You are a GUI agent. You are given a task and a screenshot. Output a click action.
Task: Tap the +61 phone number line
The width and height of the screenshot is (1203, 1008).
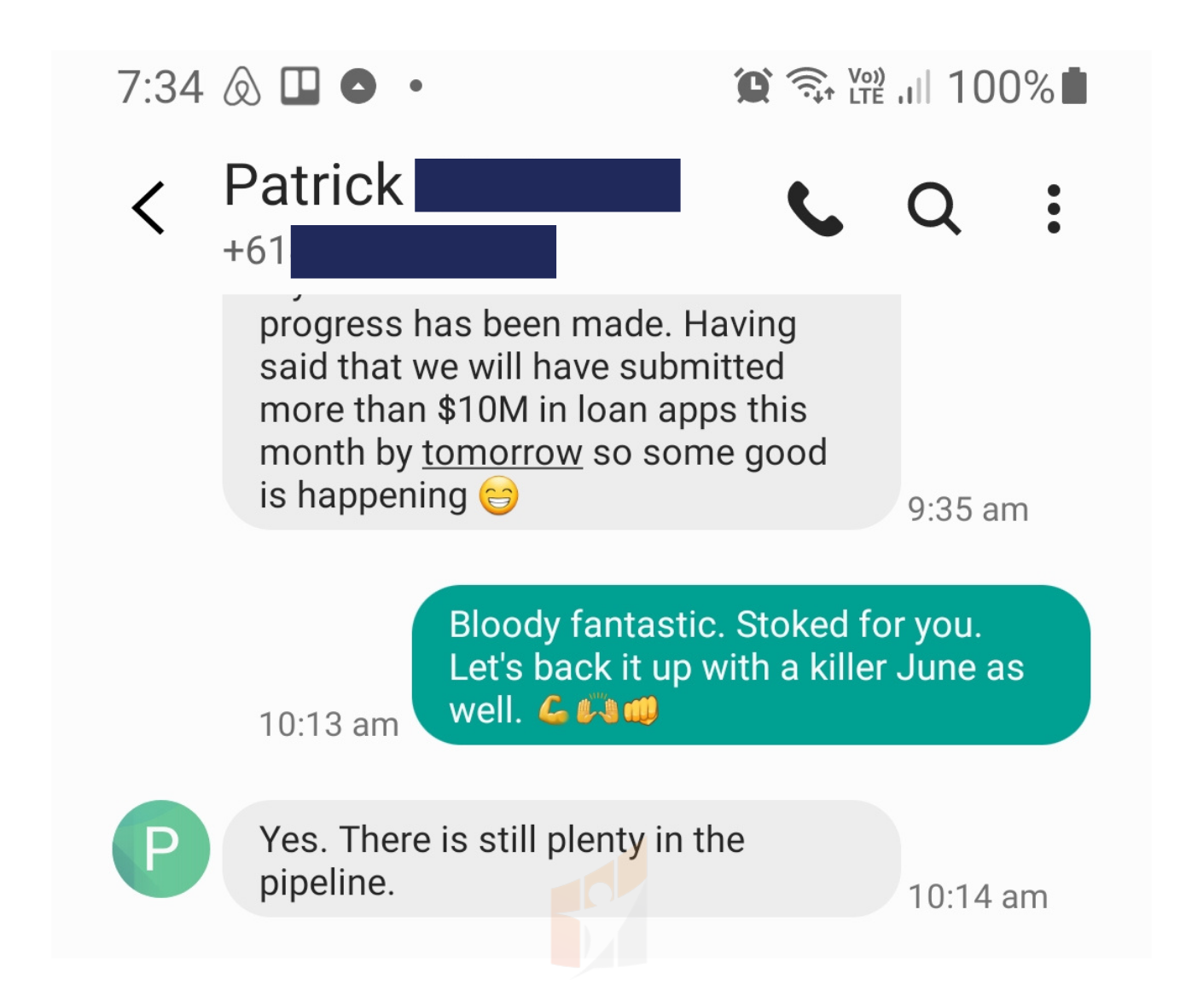click(389, 252)
